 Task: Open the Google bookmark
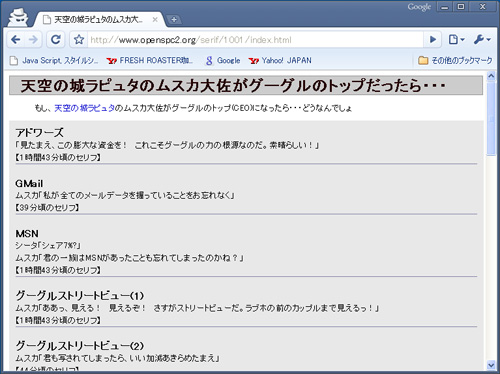click(223, 61)
